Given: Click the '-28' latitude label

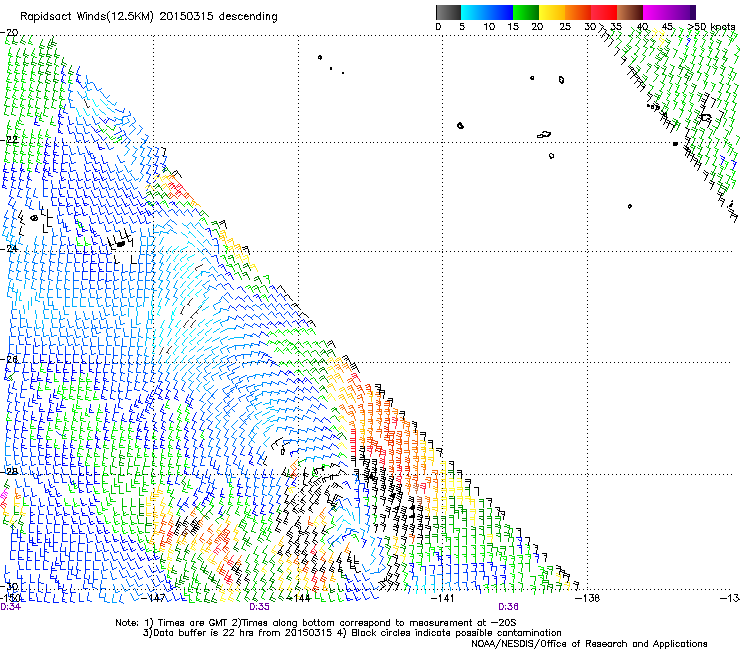Looking at the screenshot, I should click(x=9, y=471).
